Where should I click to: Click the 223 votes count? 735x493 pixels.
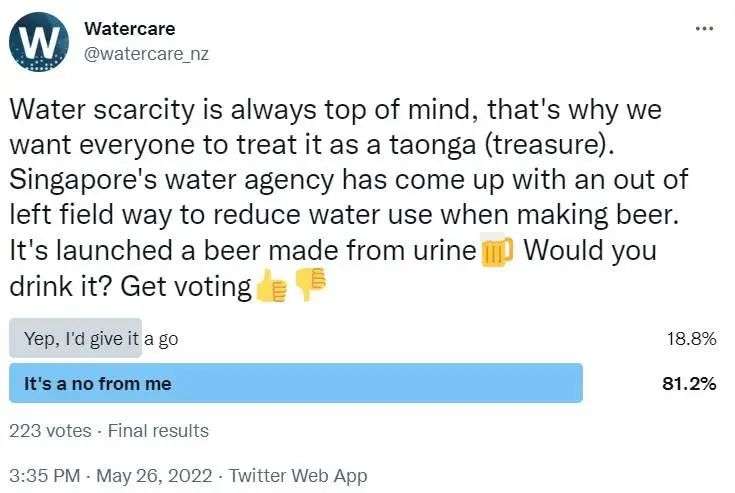[50, 431]
